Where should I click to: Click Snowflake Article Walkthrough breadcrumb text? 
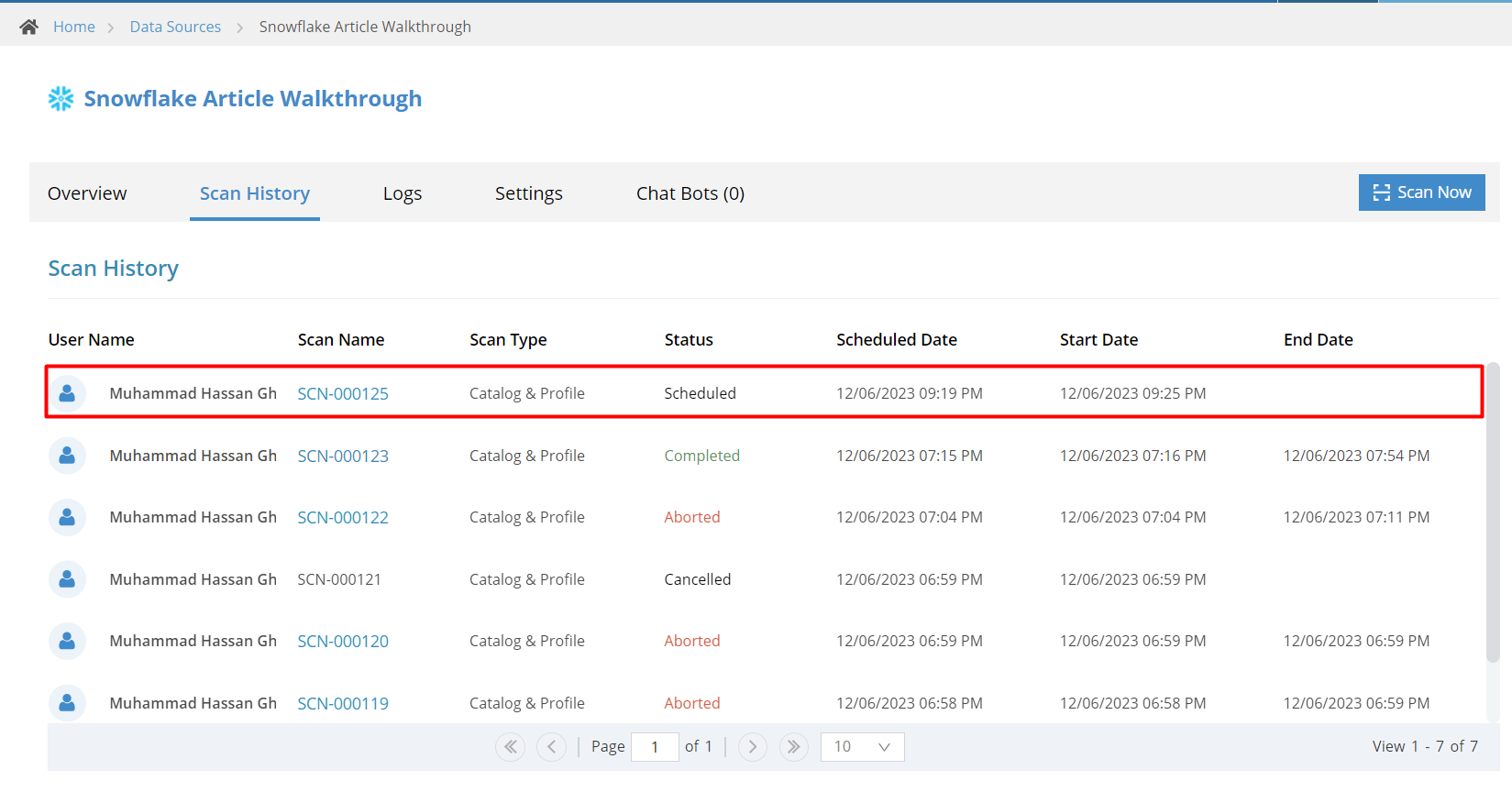pyautogui.click(x=365, y=27)
